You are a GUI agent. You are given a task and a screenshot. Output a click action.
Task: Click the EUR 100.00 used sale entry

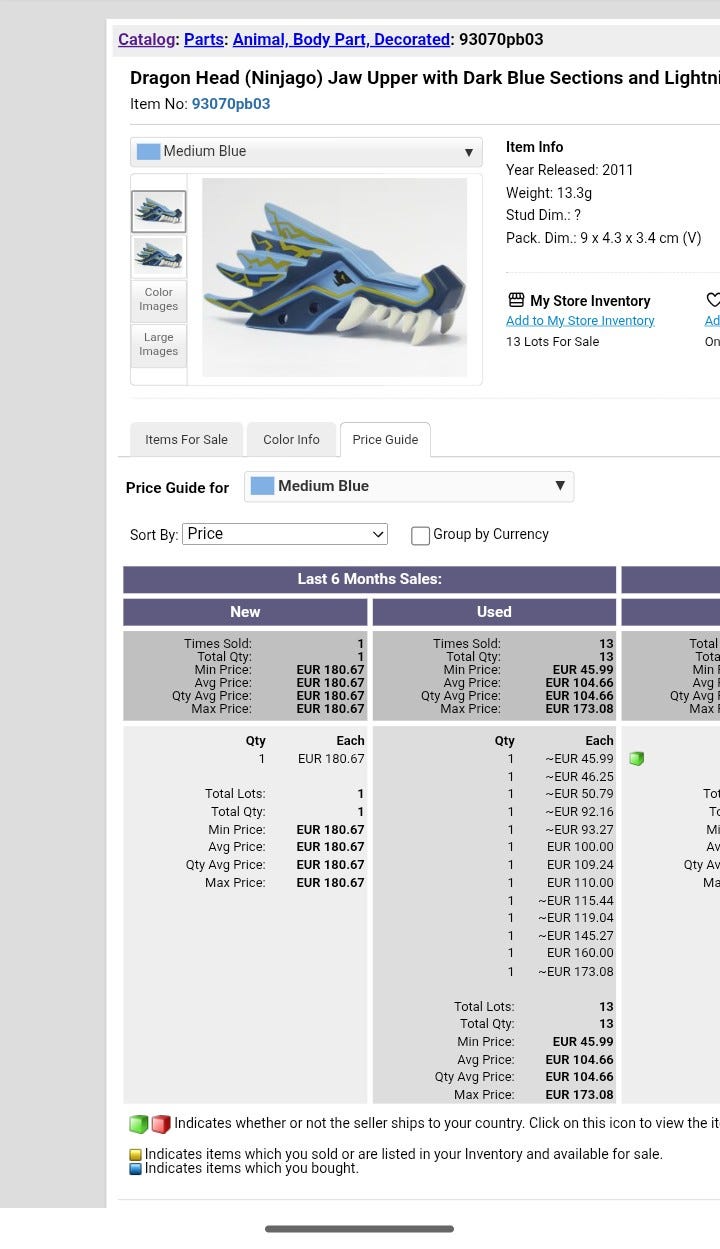pyautogui.click(x=560, y=847)
